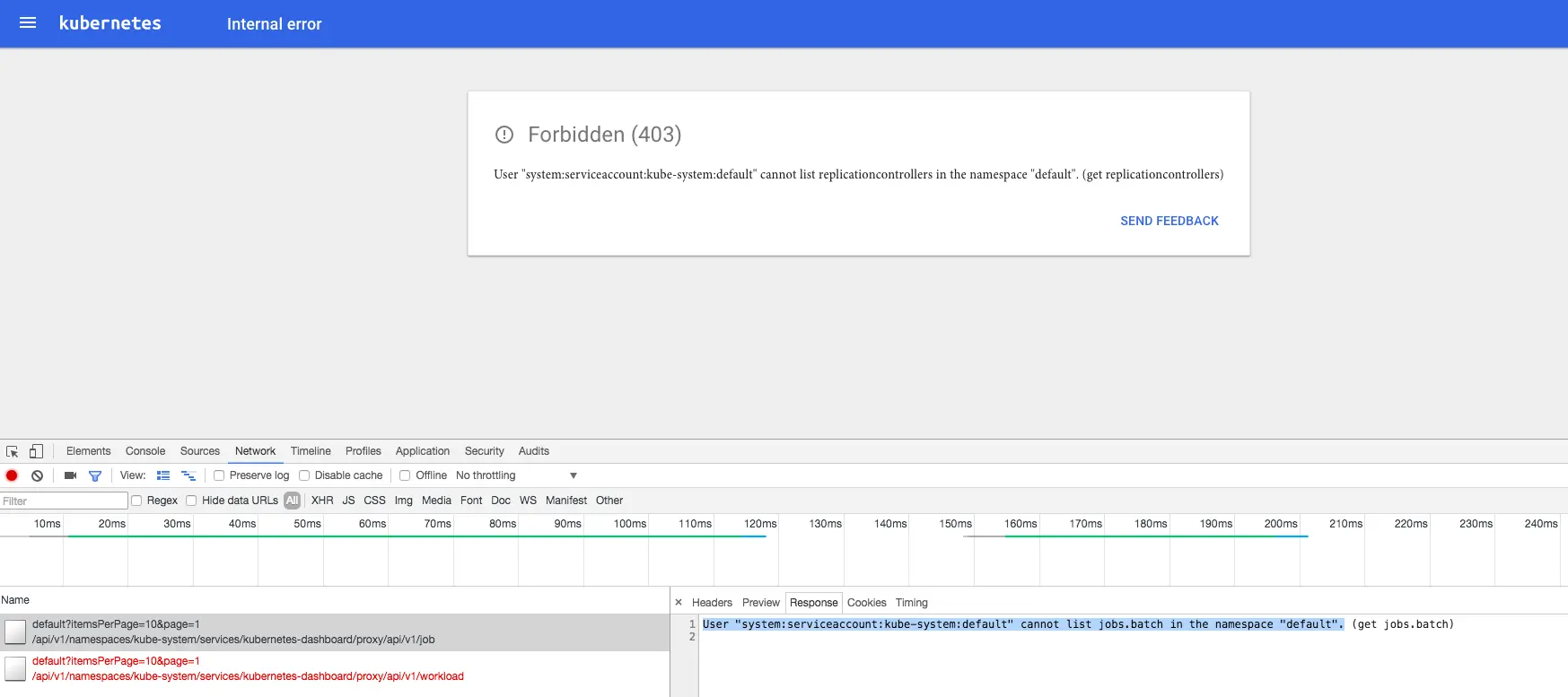Enable Offline checkbox
This screenshot has width=1568, height=697.
(405, 475)
